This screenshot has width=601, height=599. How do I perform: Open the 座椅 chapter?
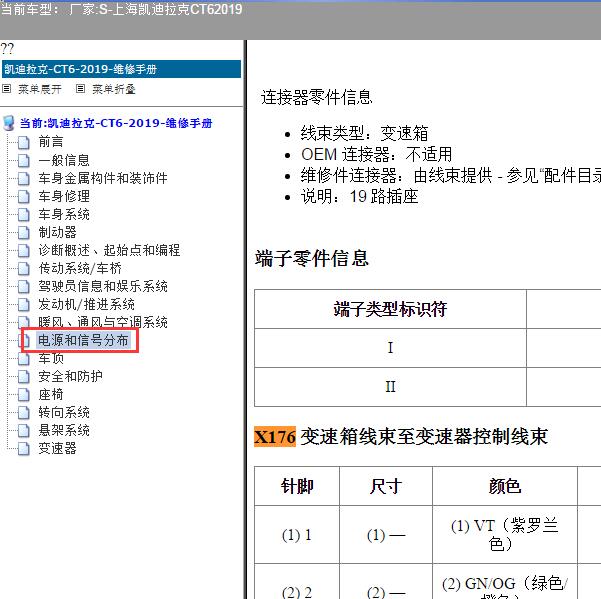coord(51,394)
